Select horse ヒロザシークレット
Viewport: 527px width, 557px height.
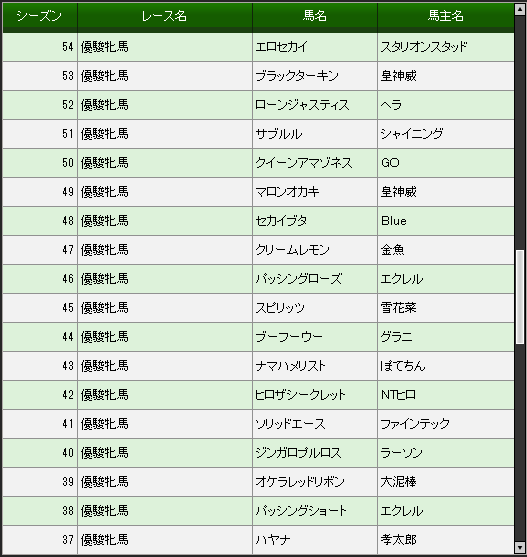tap(300, 395)
